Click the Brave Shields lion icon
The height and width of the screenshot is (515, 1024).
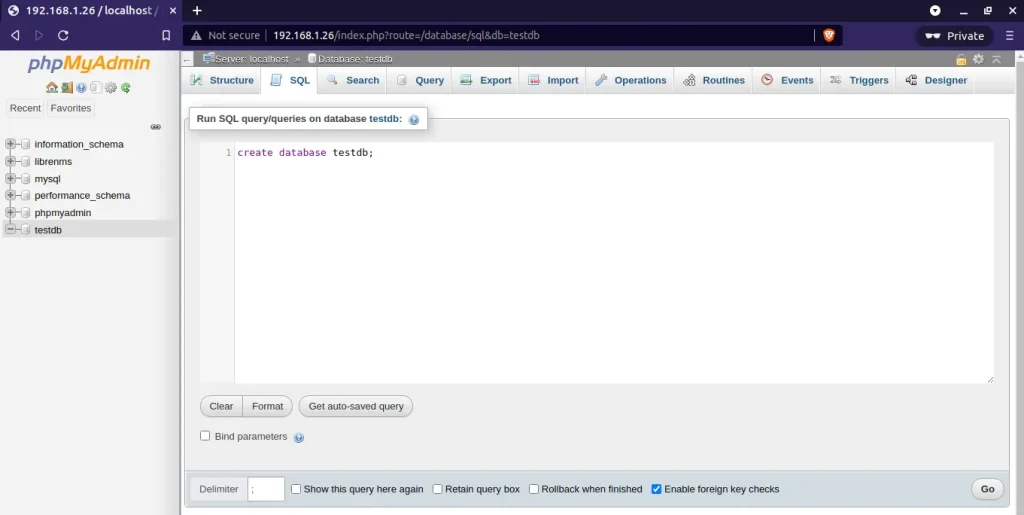tap(829, 35)
